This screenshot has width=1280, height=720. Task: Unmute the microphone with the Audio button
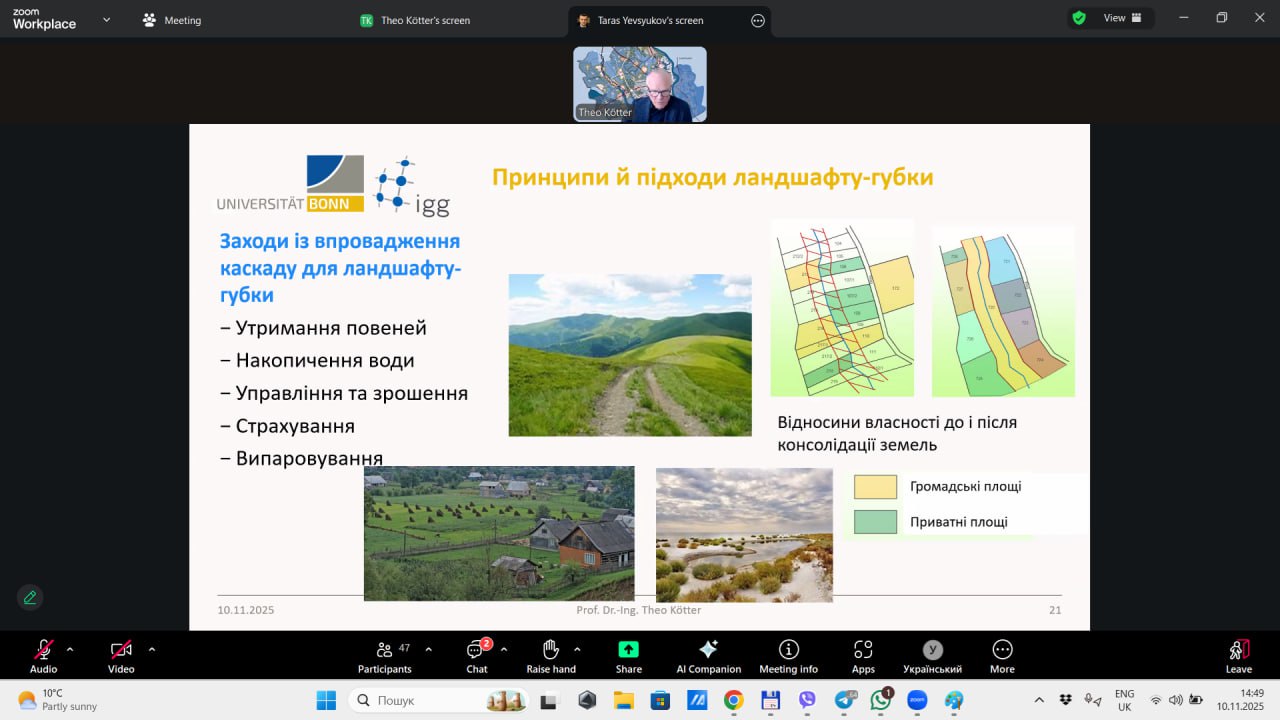pos(43,655)
